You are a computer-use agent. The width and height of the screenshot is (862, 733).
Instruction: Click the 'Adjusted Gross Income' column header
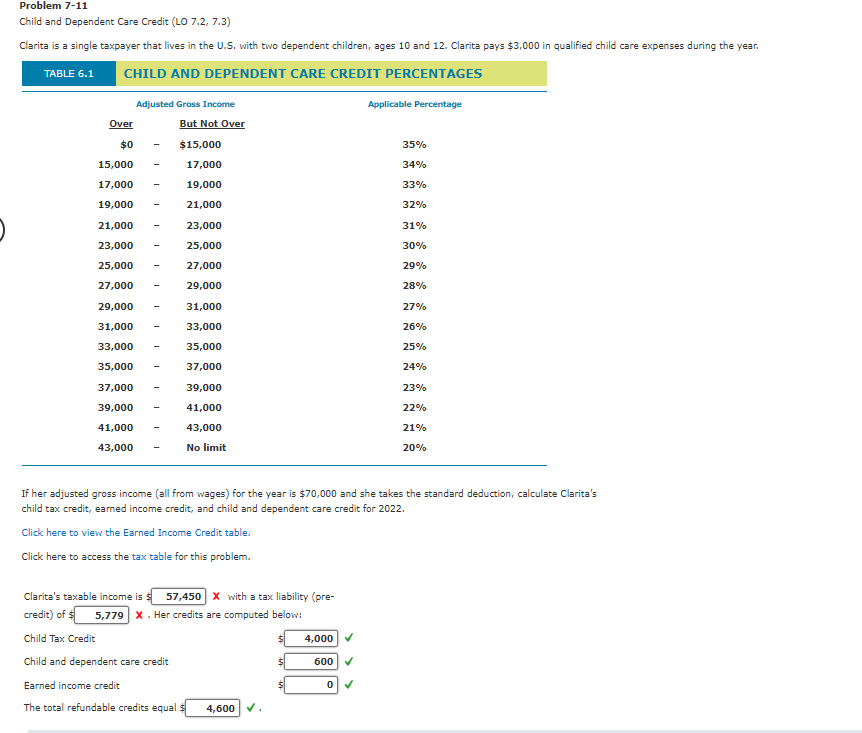point(185,104)
